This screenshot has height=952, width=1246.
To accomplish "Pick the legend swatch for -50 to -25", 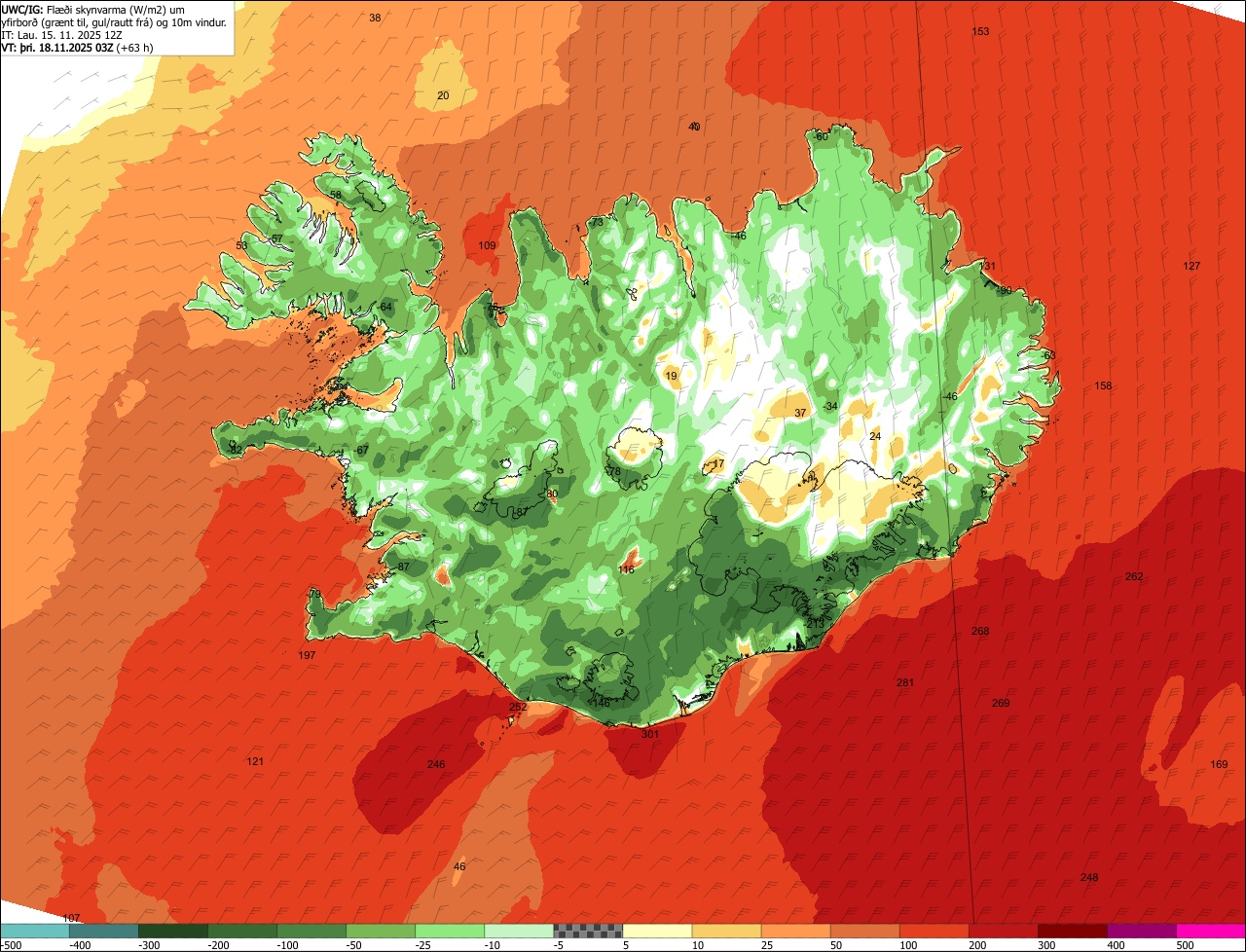I will coord(381,931).
